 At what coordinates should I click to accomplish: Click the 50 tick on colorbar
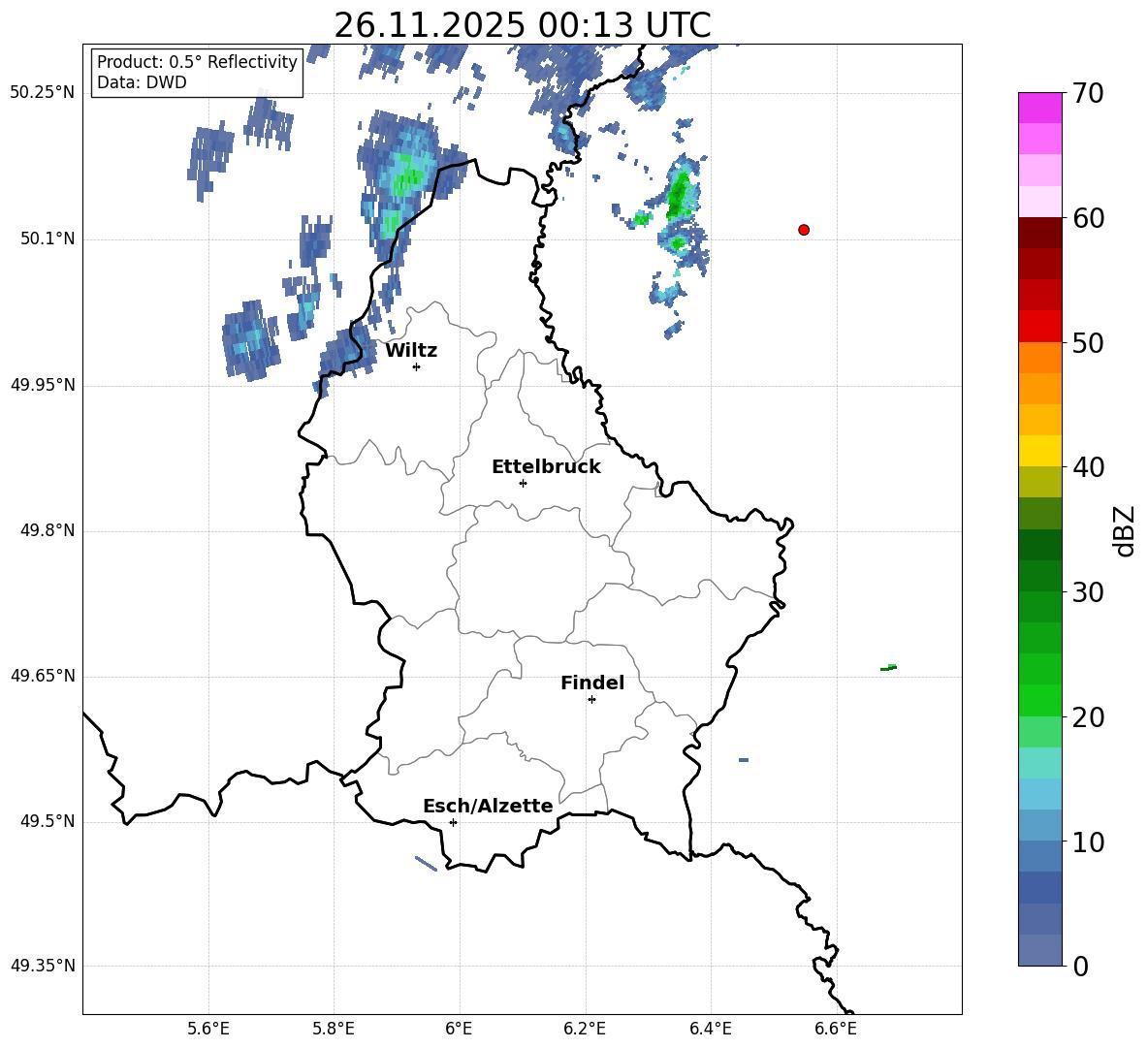1088,342
